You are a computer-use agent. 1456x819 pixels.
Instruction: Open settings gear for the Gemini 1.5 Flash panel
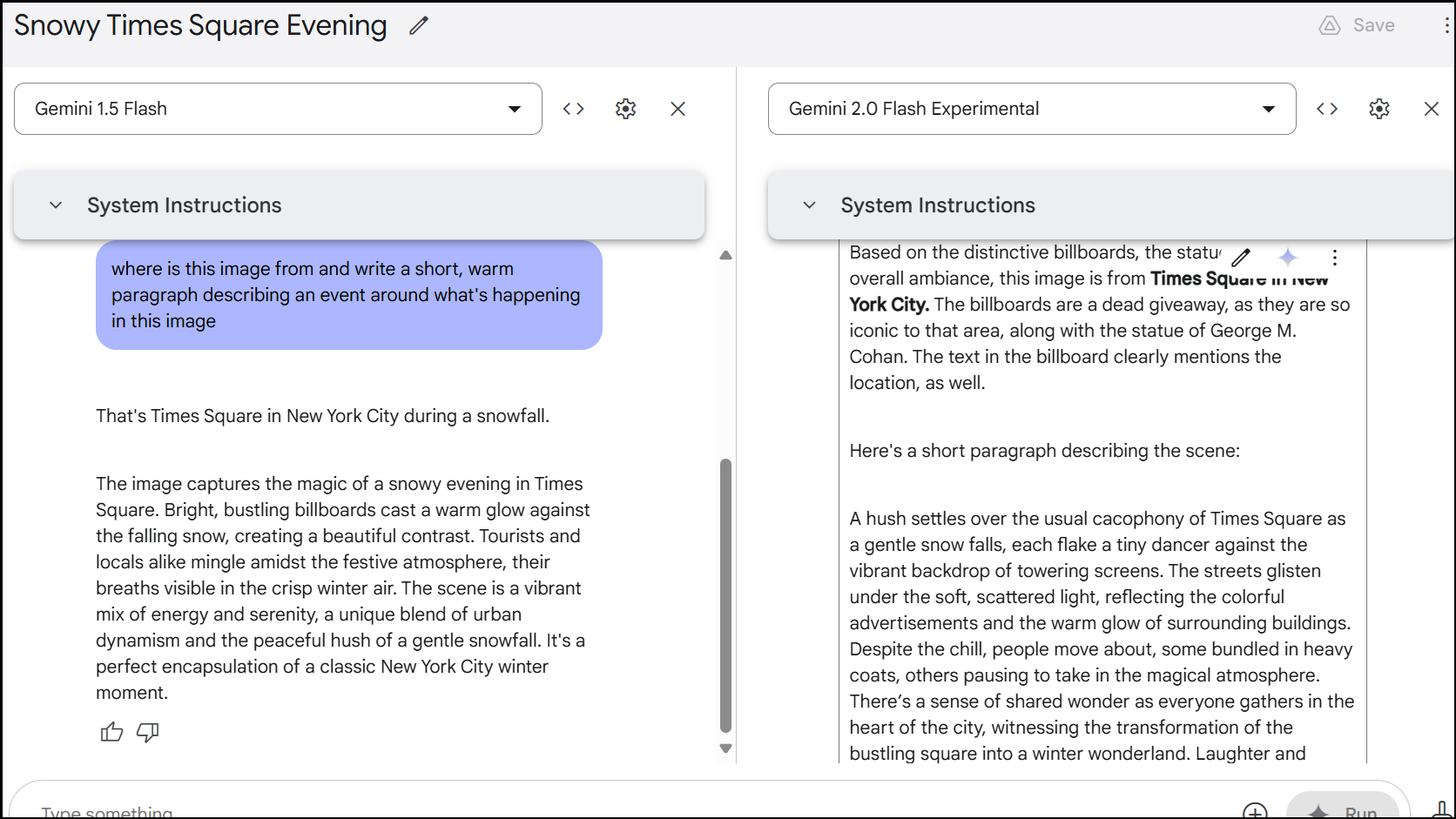625,109
